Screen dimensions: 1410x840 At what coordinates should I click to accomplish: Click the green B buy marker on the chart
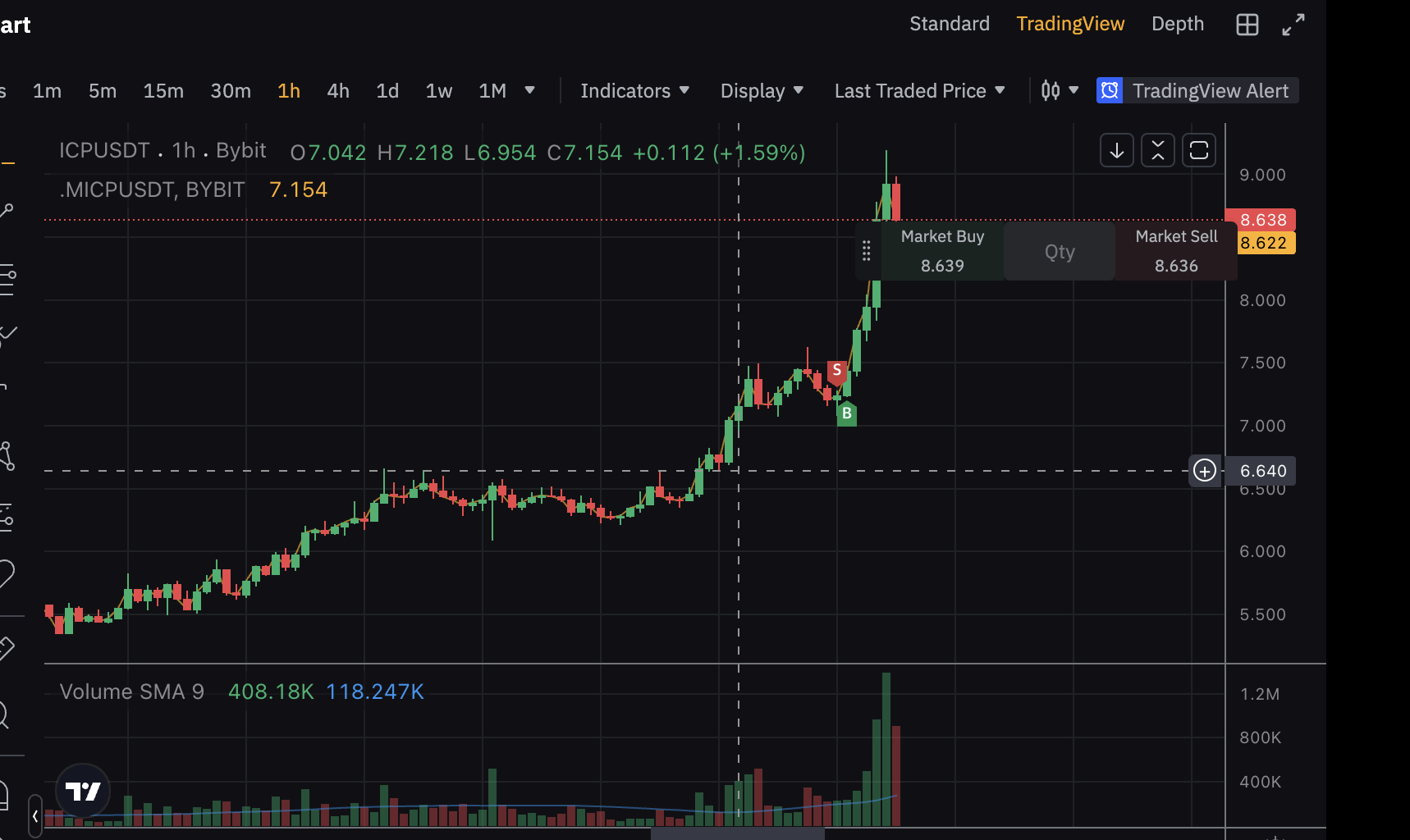(x=846, y=413)
